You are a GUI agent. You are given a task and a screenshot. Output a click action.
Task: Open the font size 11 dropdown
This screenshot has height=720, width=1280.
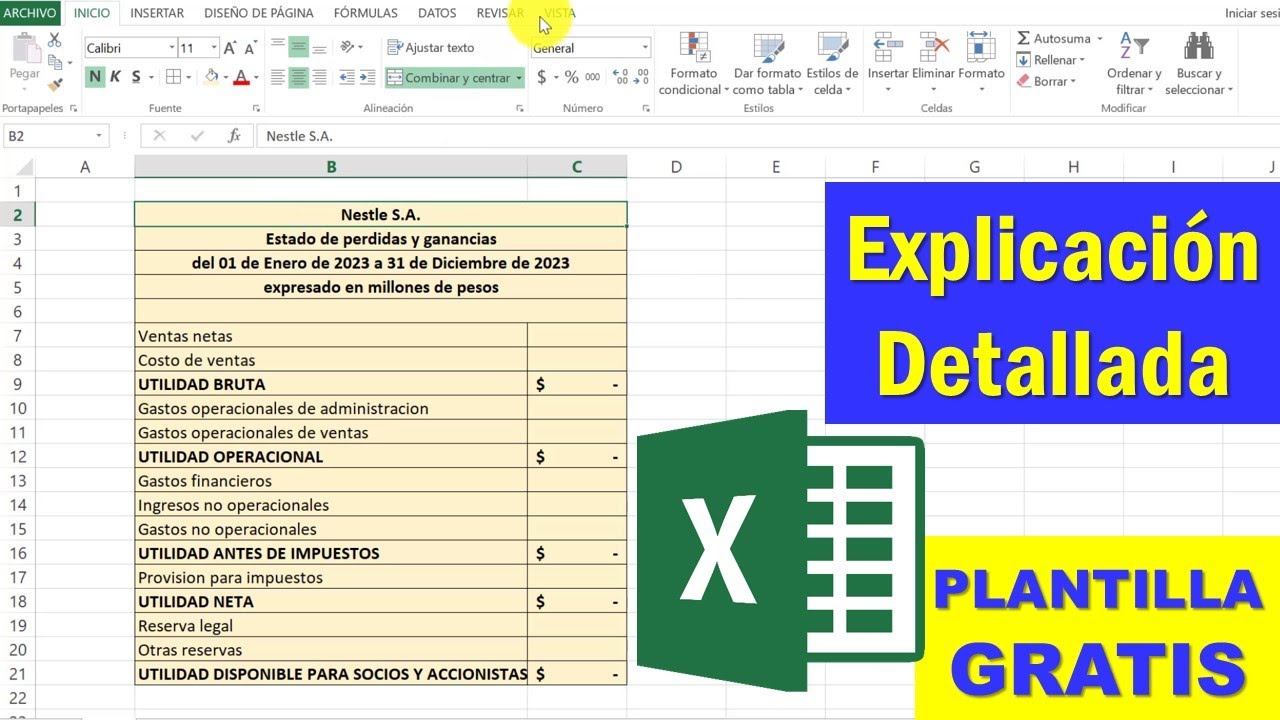pyautogui.click(x=213, y=48)
